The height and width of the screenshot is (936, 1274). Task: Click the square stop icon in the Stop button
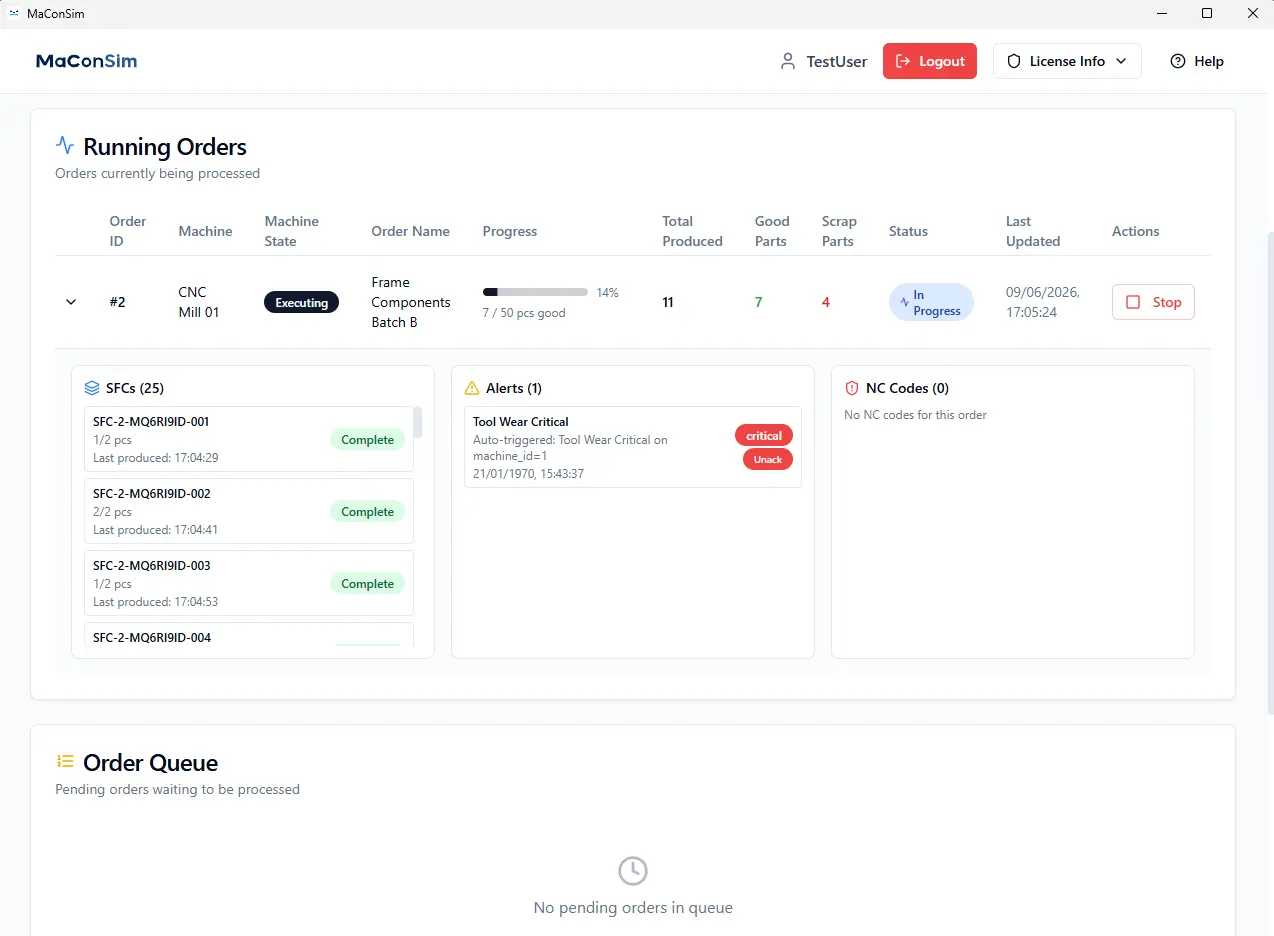[1133, 302]
